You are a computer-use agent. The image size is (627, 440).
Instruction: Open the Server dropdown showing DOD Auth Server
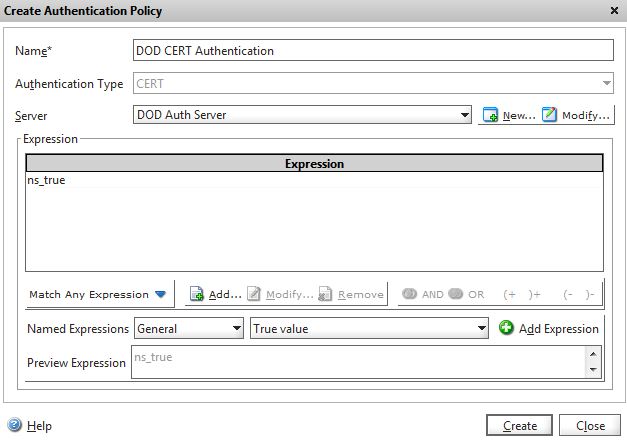tap(302, 115)
